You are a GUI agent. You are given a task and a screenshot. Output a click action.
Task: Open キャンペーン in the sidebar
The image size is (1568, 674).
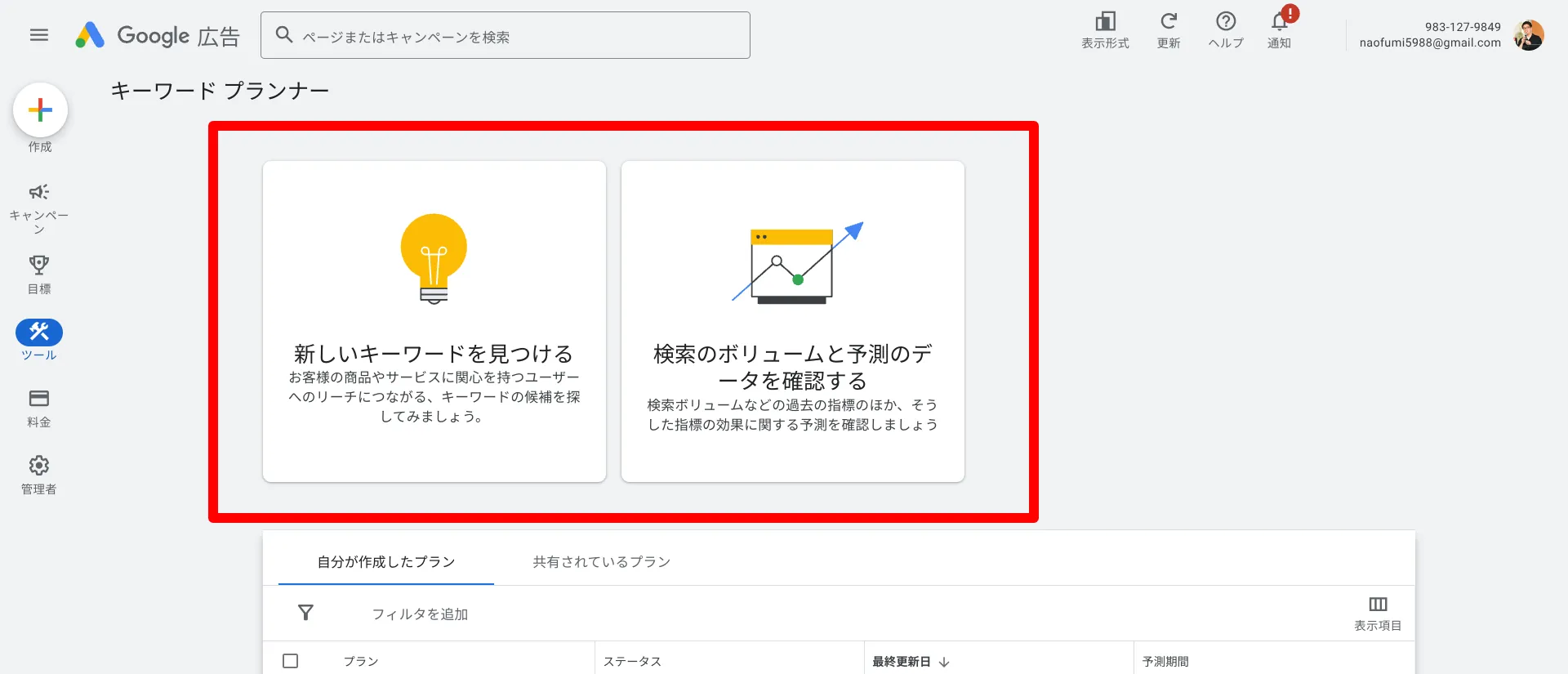38,208
